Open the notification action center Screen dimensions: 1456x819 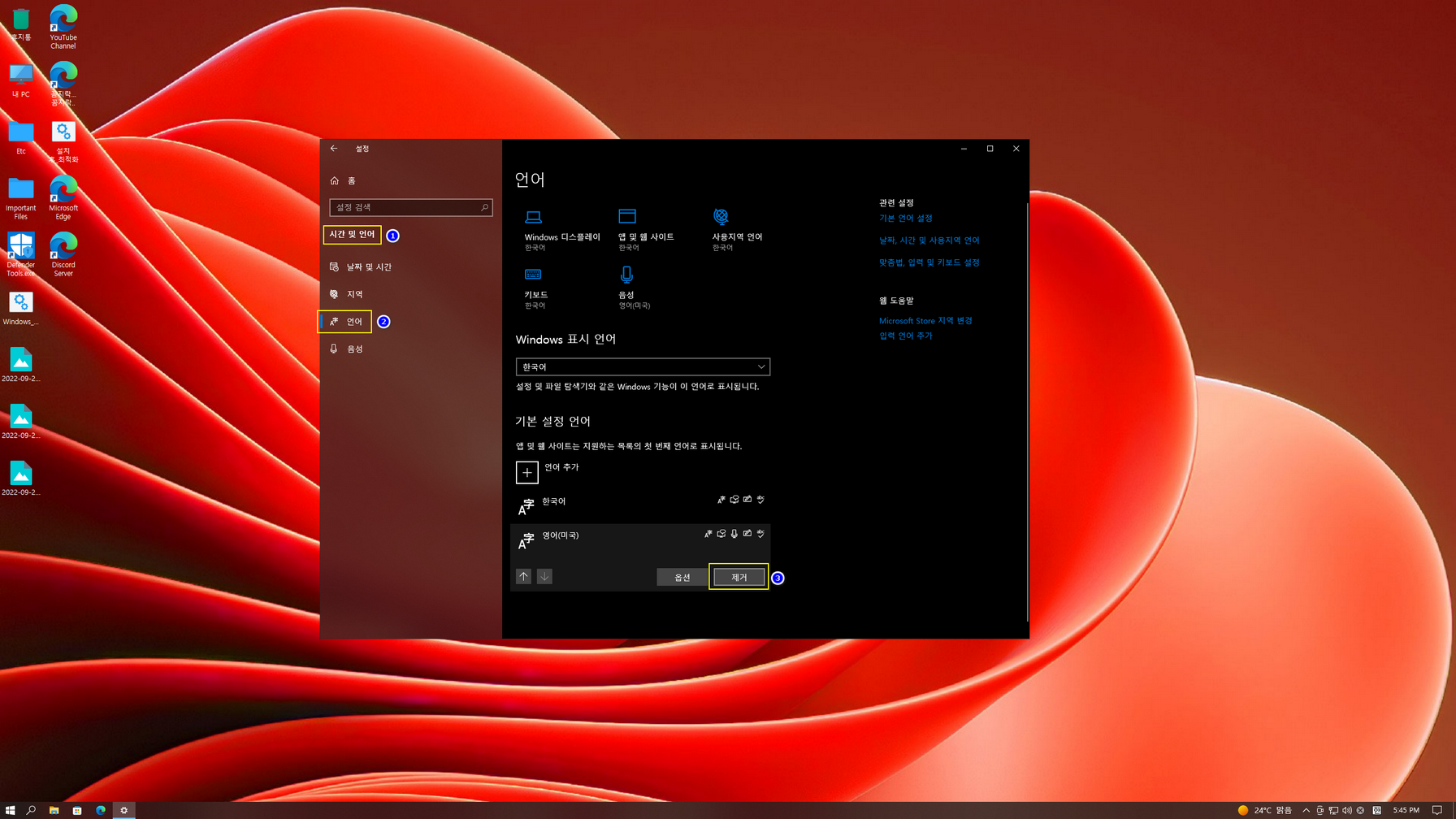pos(1437,810)
